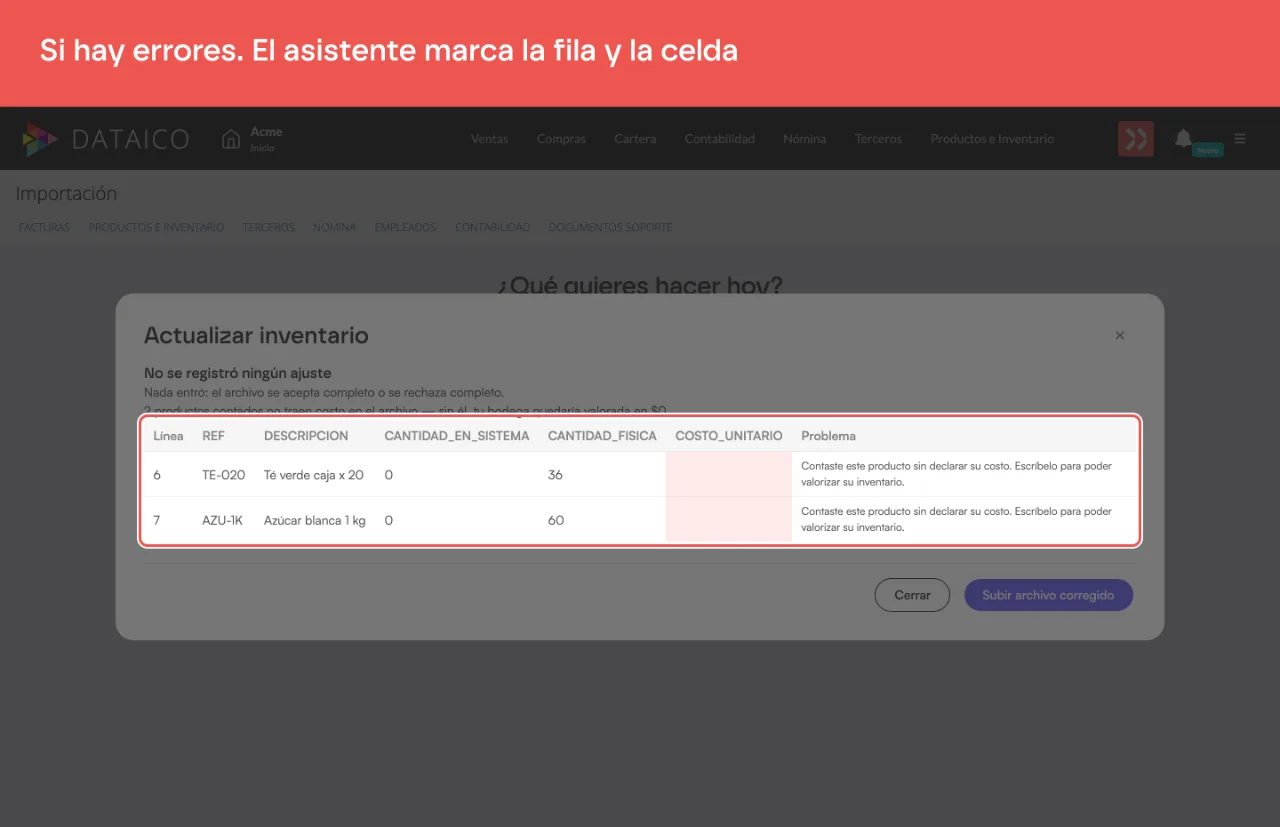Open Productos e Inventario menu
The height and width of the screenshot is (827, 1280).
(x=992, y=139)
